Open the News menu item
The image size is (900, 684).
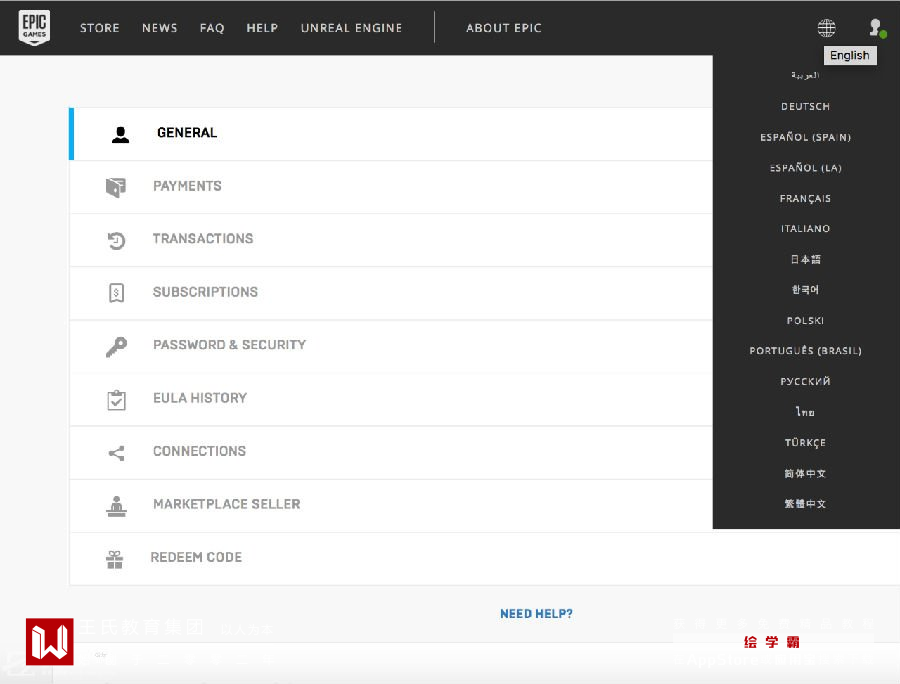click(x=160, y=28)
